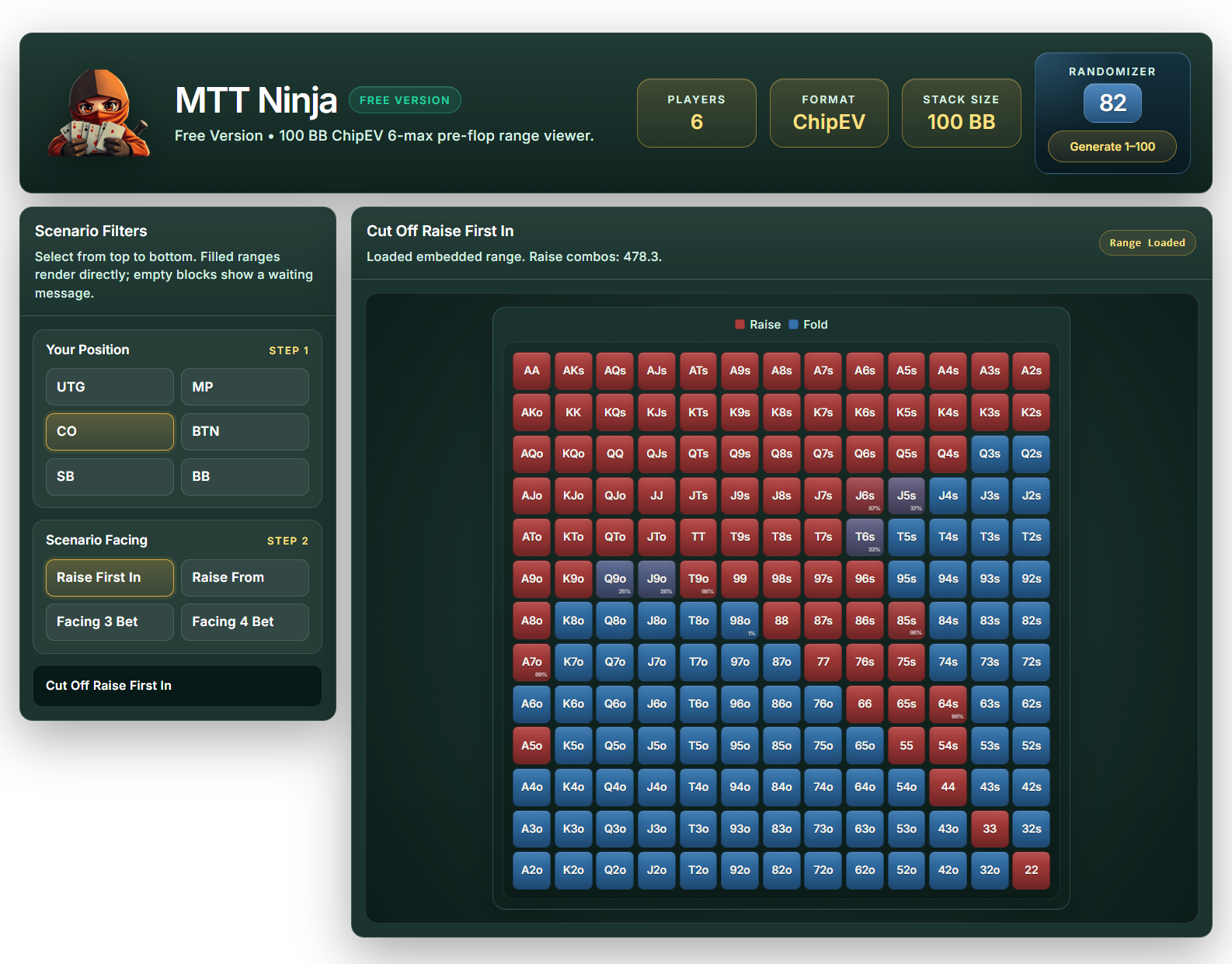Click the KQo hand cell
This screenshot has width=1232, height=964.
point(573,454)
